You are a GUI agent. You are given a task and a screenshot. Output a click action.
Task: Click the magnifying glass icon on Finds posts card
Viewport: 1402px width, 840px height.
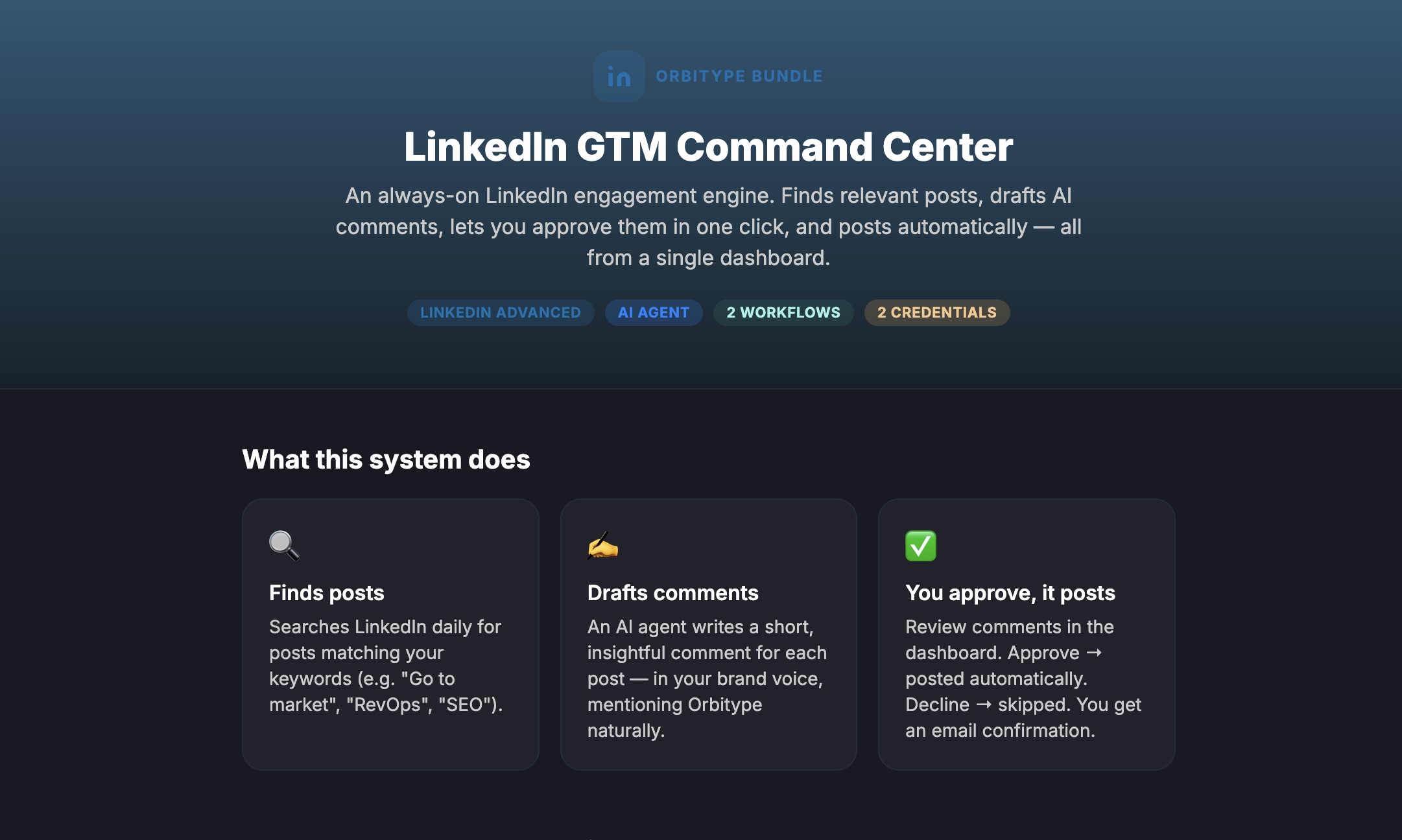(x=285, y=545)
